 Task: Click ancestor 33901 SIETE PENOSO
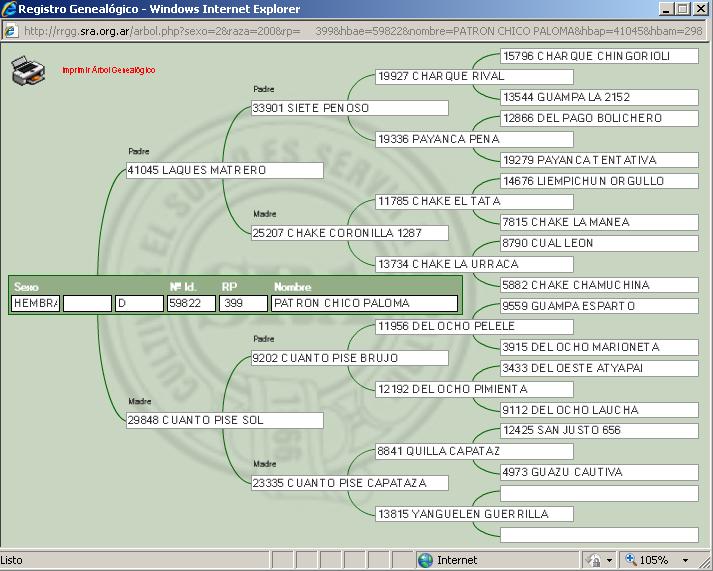pyautogui.click(x=349, y=108)
